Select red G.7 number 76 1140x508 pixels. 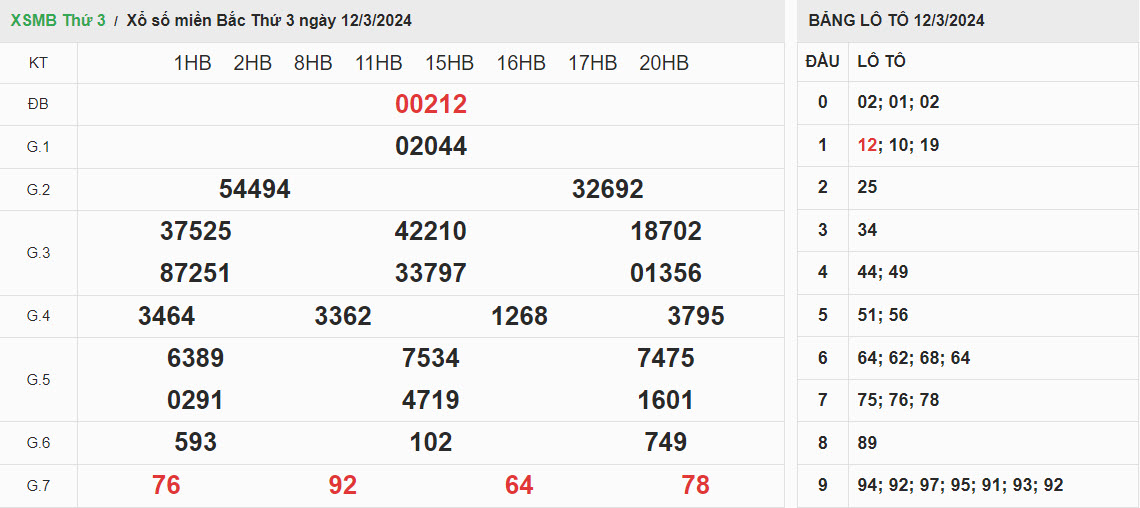click(166, 485)
